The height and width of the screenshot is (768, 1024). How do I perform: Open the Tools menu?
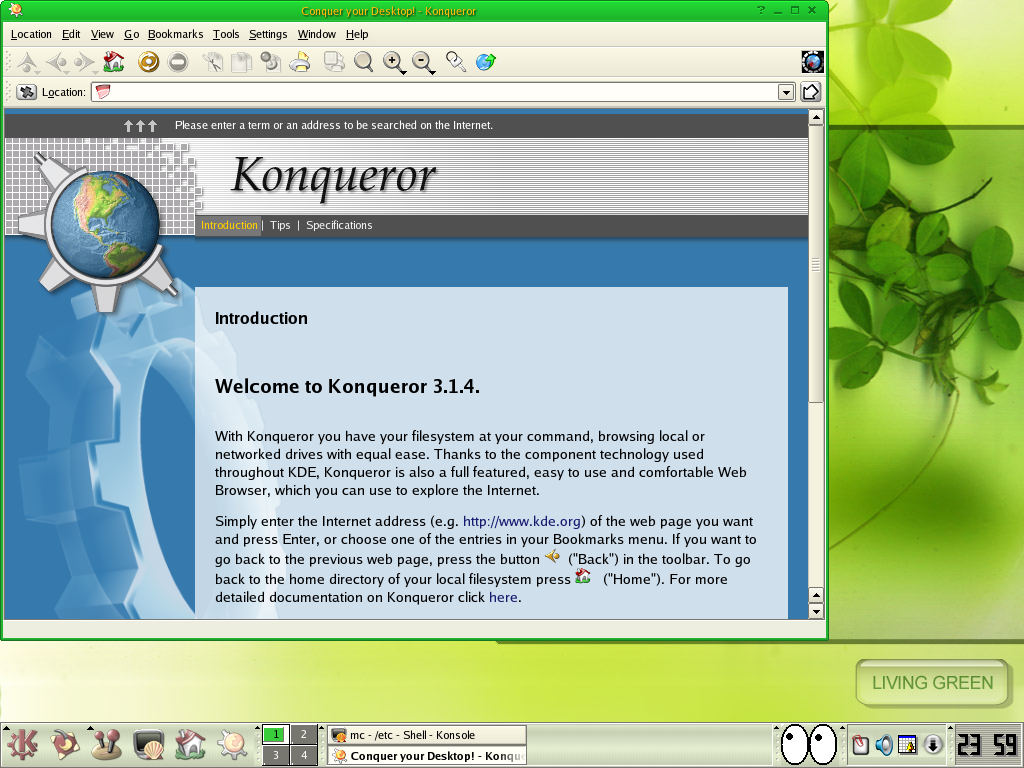[x=226, y=34]
